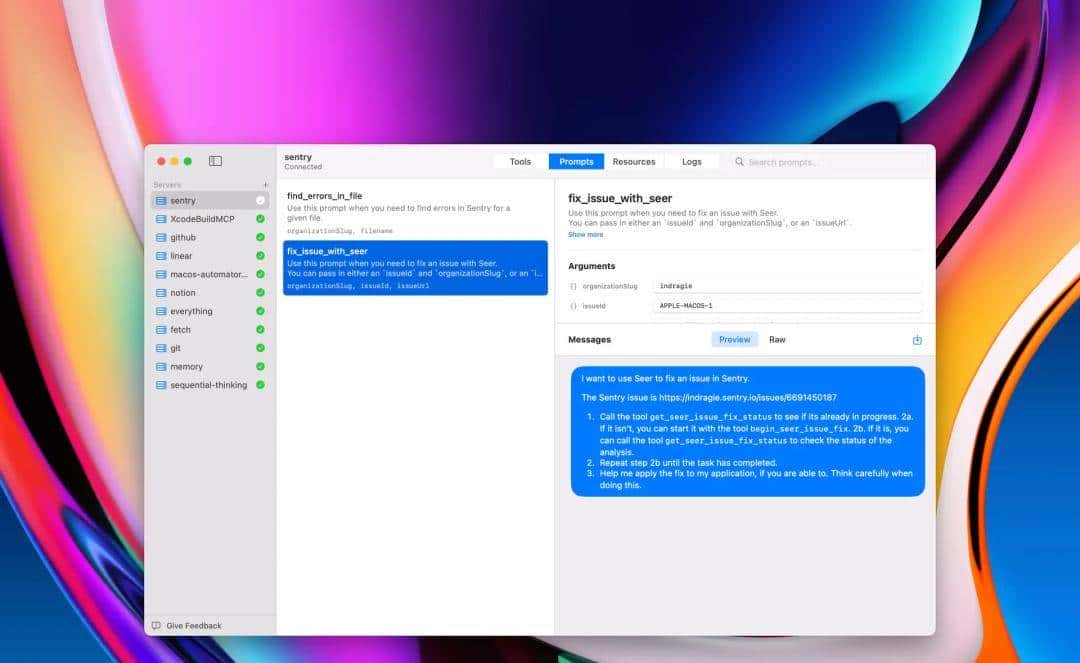Switch message view to Raw
Image resolution: width=1080 pixels, height=663 pixels.
tap(777, 340)
